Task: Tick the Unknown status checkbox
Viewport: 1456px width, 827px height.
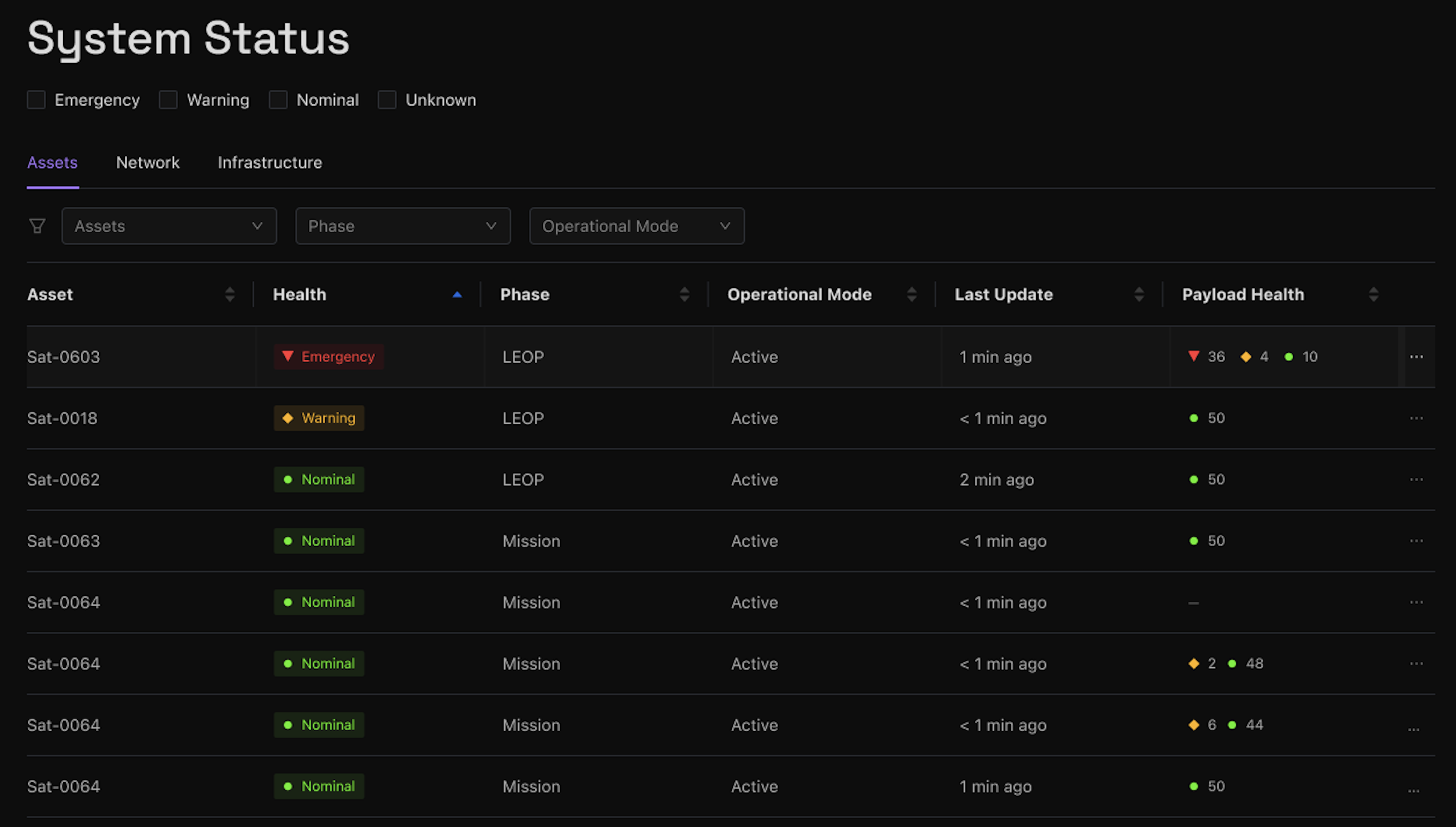Action: point(387,100)
